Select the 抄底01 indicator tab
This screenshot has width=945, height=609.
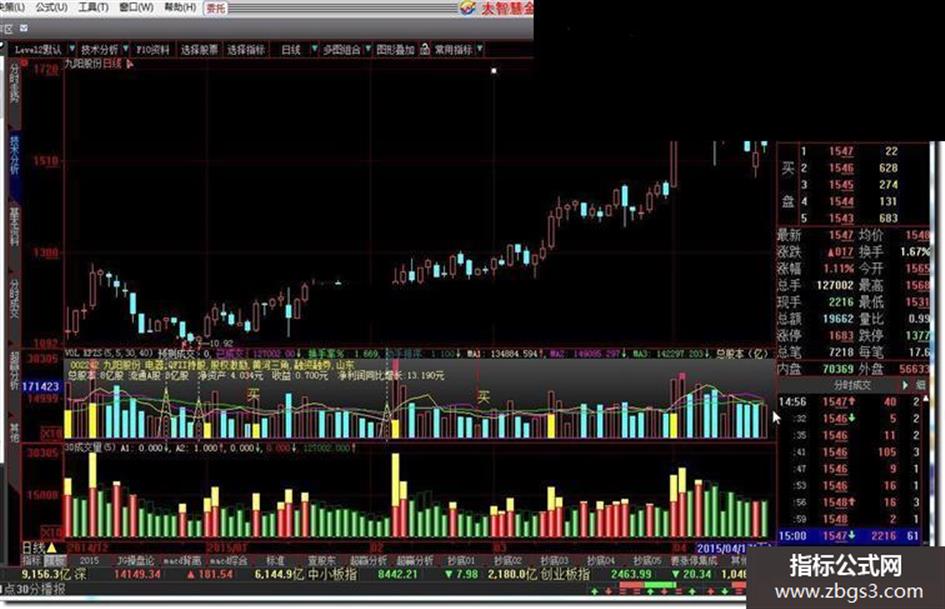pyautogui.click(x=461, y=561)
